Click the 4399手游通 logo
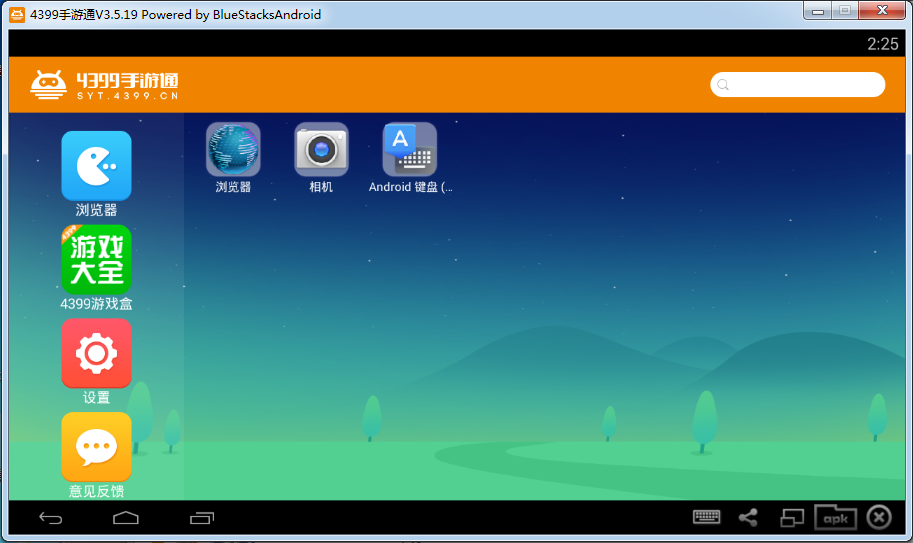Screen dimensions: 913x543 pos(104,85)
